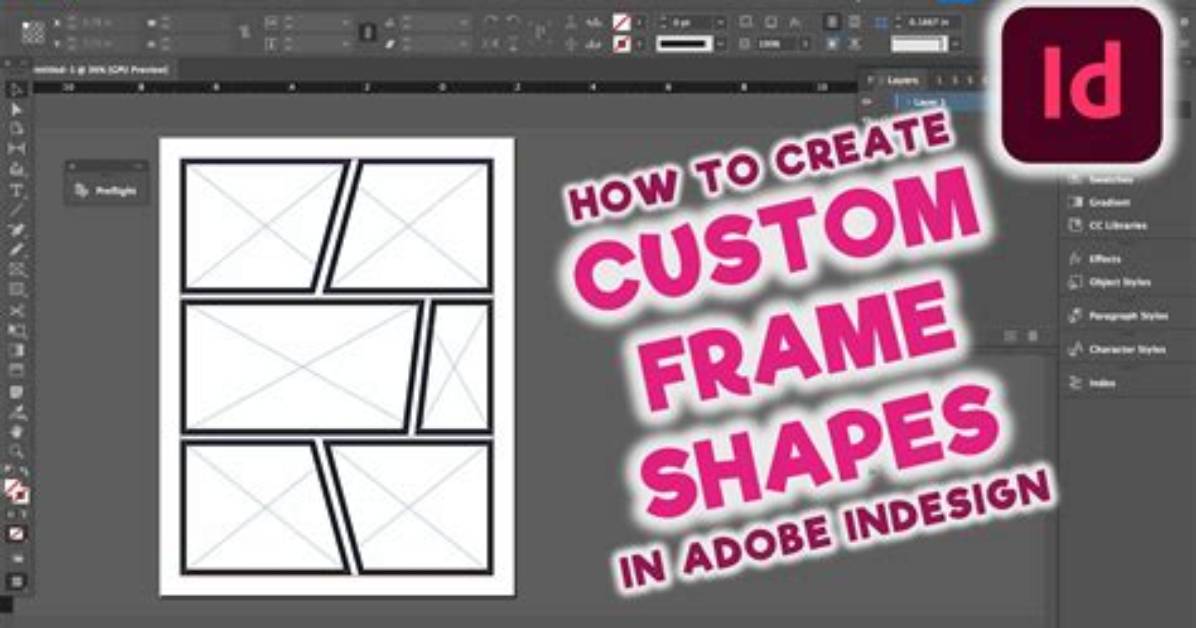The height and width of the screenshot is (628, 1196).
Task: Click Rotate 90° counter-clockwise icon
Action: coord(514,23)
